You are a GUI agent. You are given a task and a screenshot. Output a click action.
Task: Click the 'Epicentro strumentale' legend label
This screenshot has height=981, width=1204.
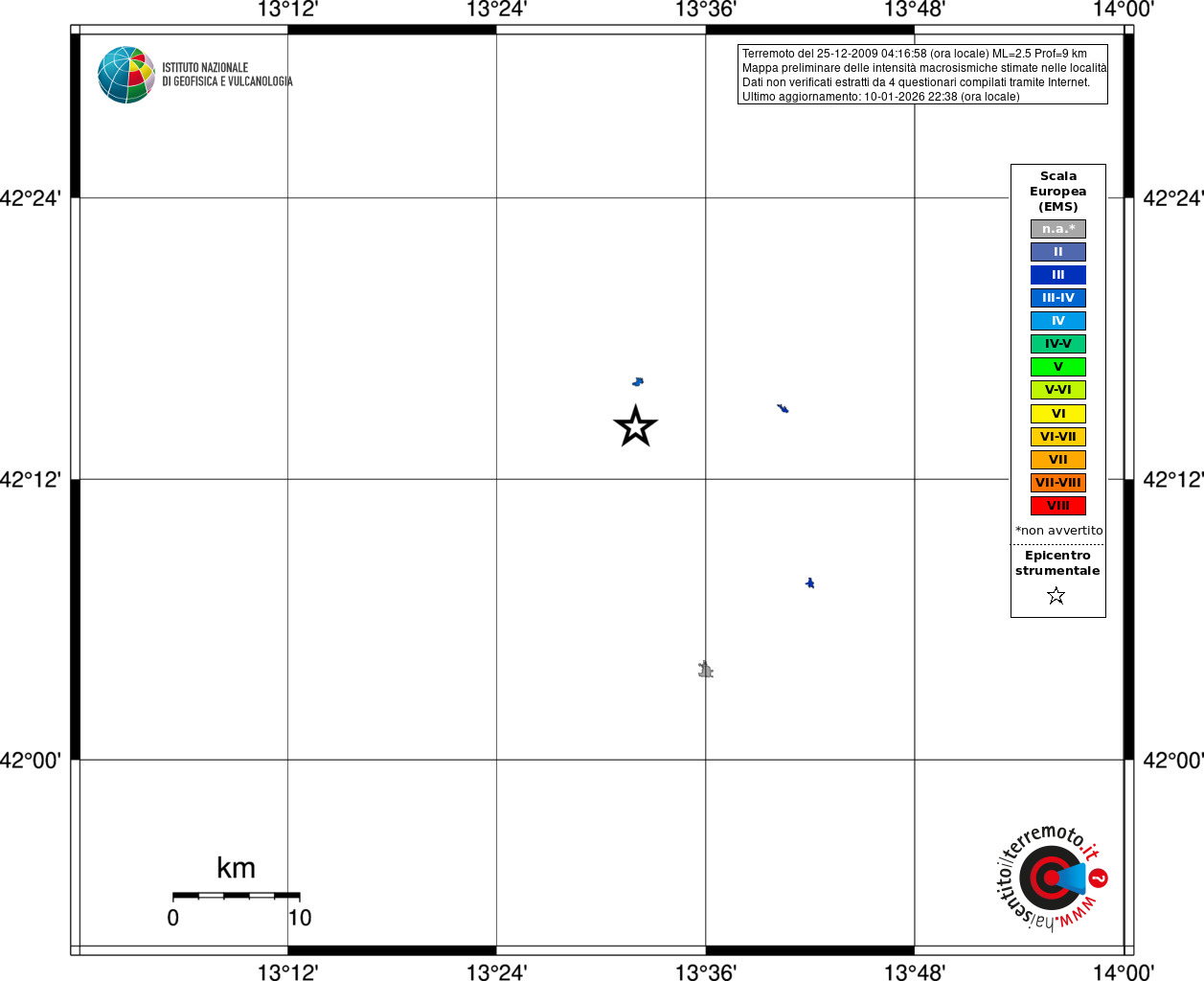tap(1057, 563)
